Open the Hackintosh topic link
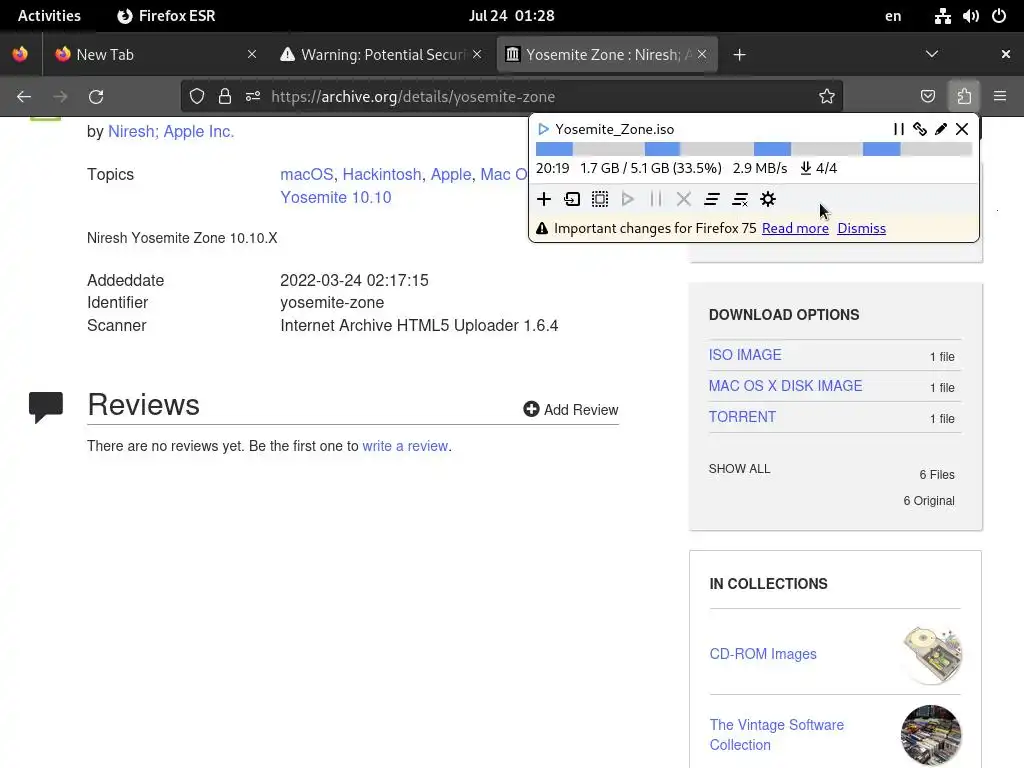Viewport: 1024px width, 768px height. point(382,174)
